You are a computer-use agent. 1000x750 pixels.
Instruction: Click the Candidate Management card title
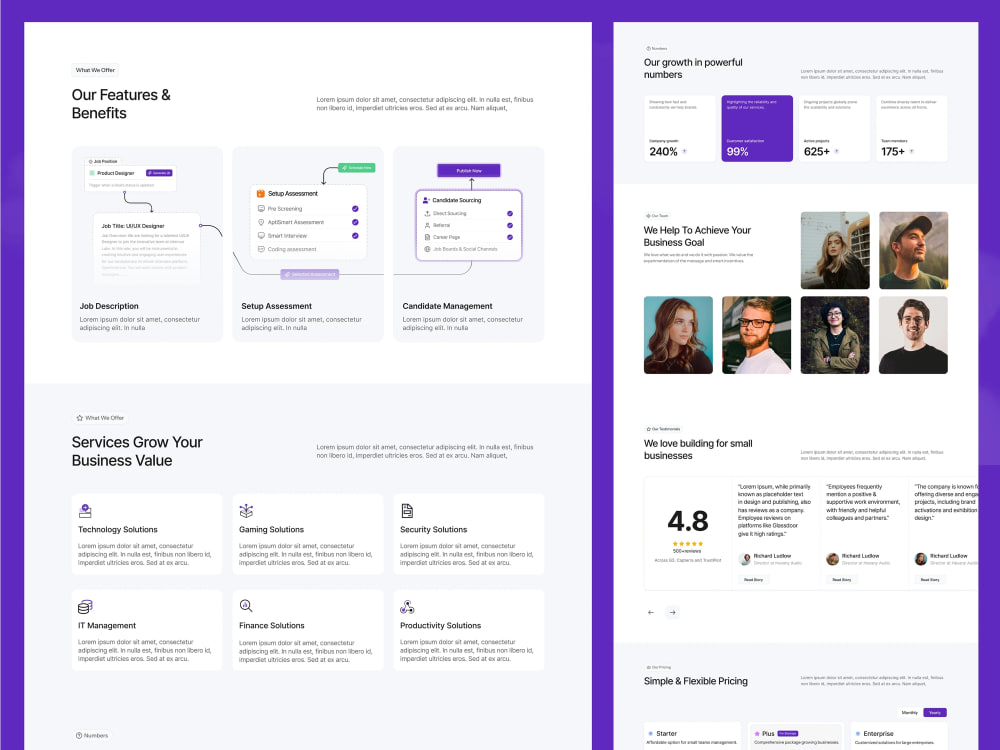pyautogui.click(x=447, y=306)
